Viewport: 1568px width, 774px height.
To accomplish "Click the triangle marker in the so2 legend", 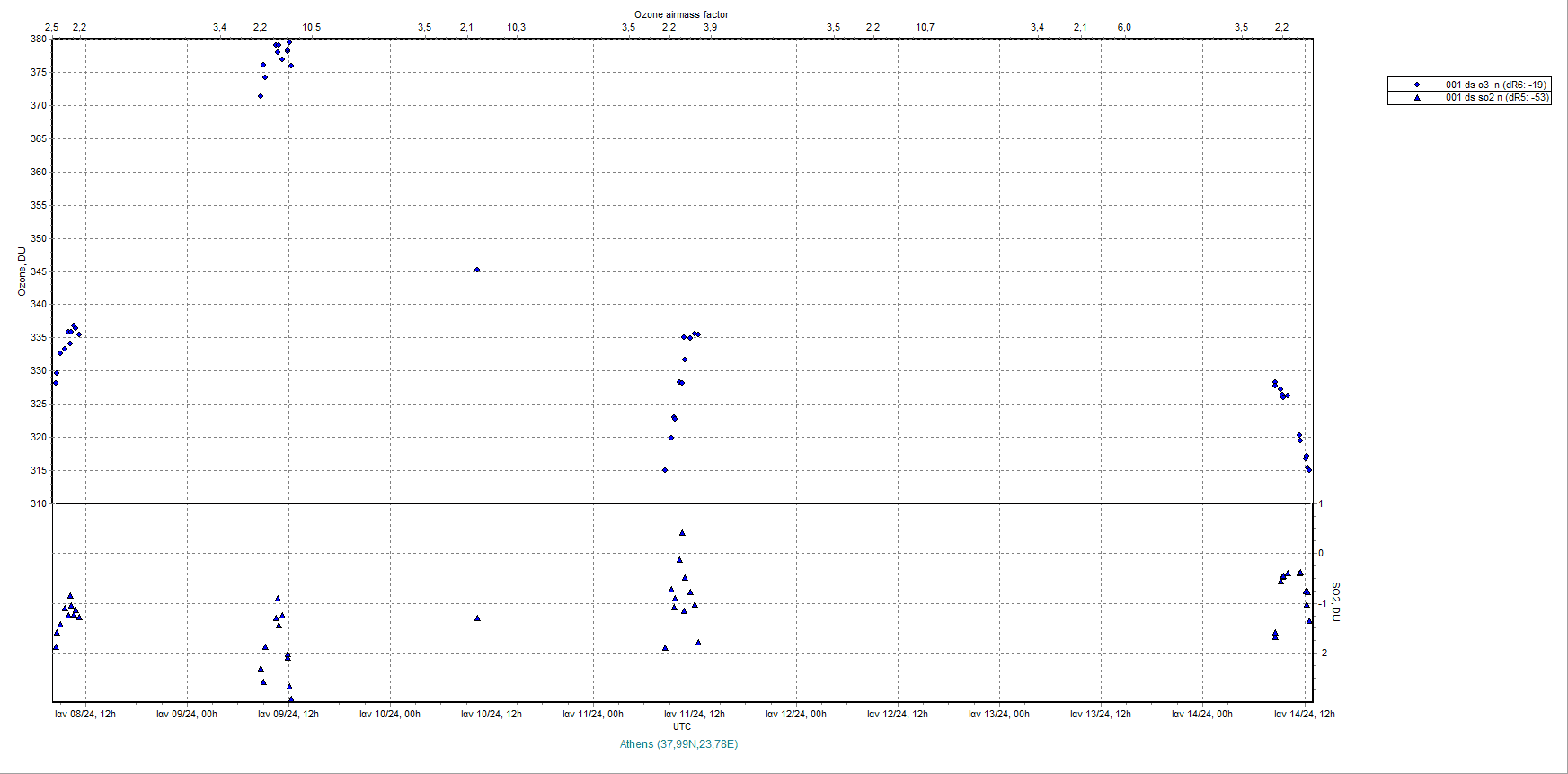I will pos(1417,97).
